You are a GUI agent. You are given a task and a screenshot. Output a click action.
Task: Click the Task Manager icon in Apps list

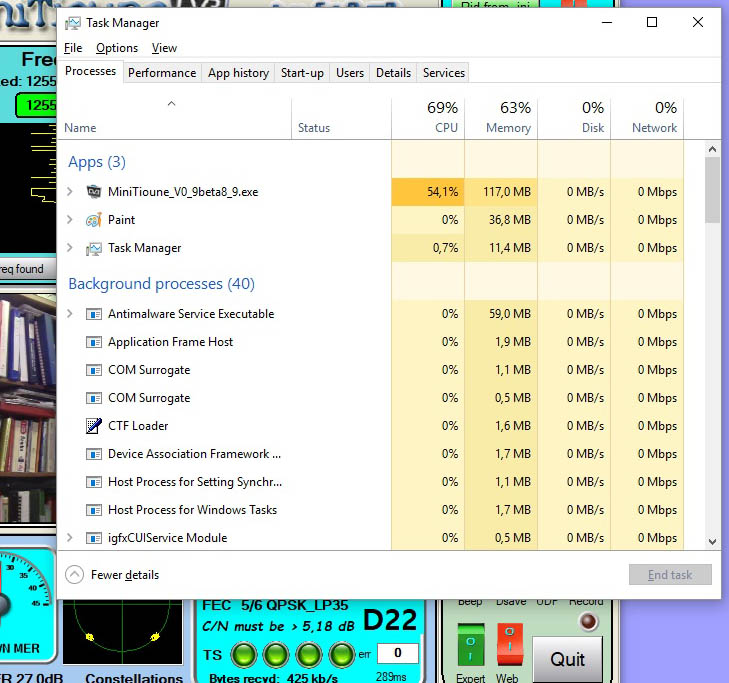(x=94, y=248)
